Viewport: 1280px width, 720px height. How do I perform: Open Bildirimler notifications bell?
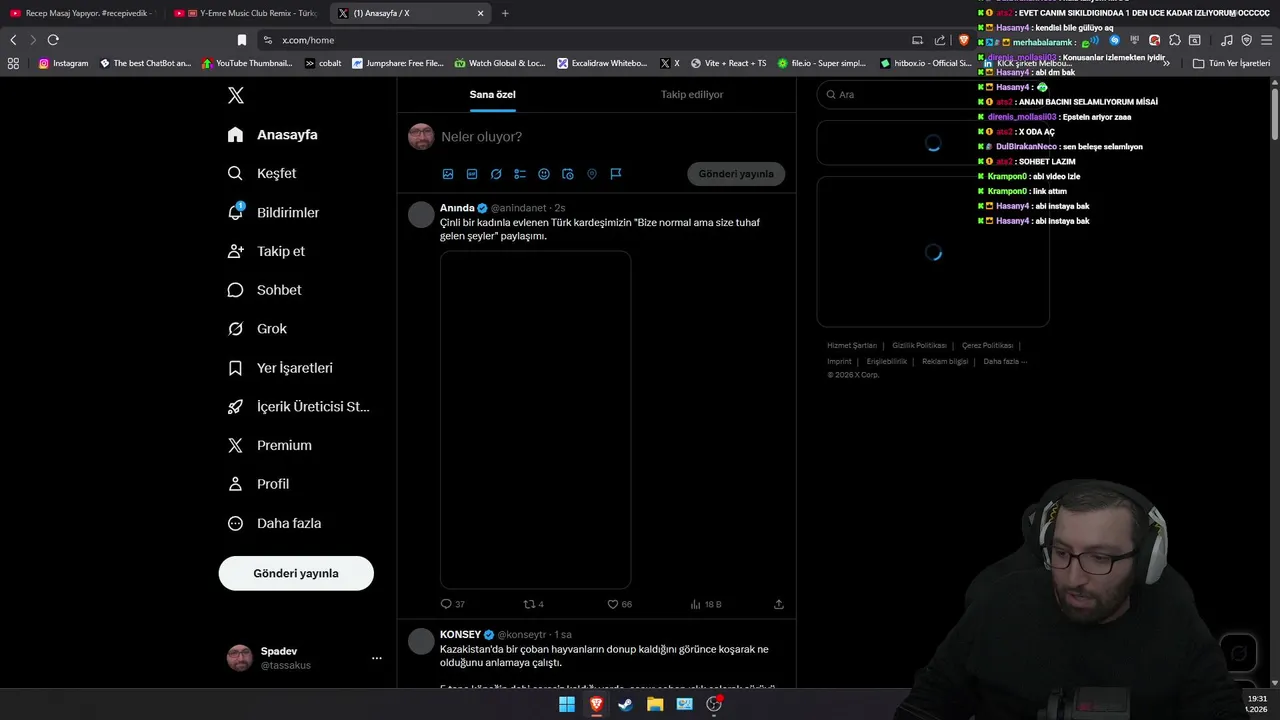click(x=274, y=212)
